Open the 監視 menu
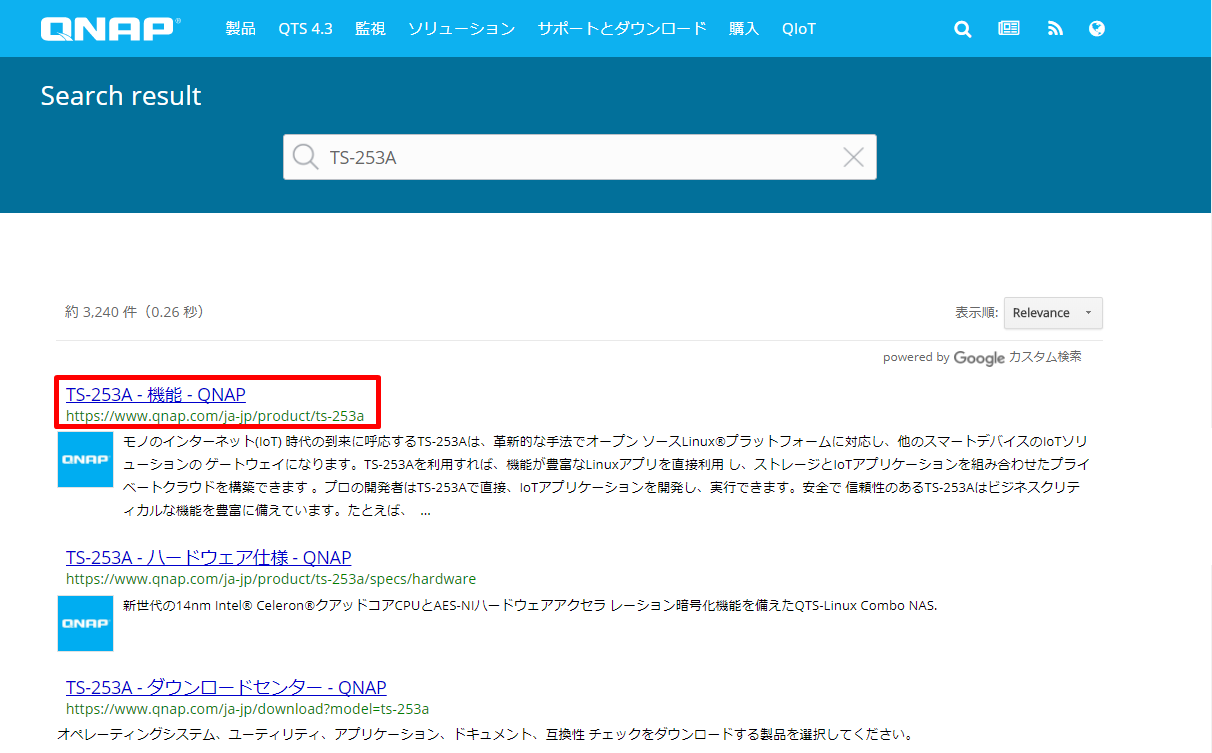This screenshot has width=1212, height=753. [x=370, y=29]
